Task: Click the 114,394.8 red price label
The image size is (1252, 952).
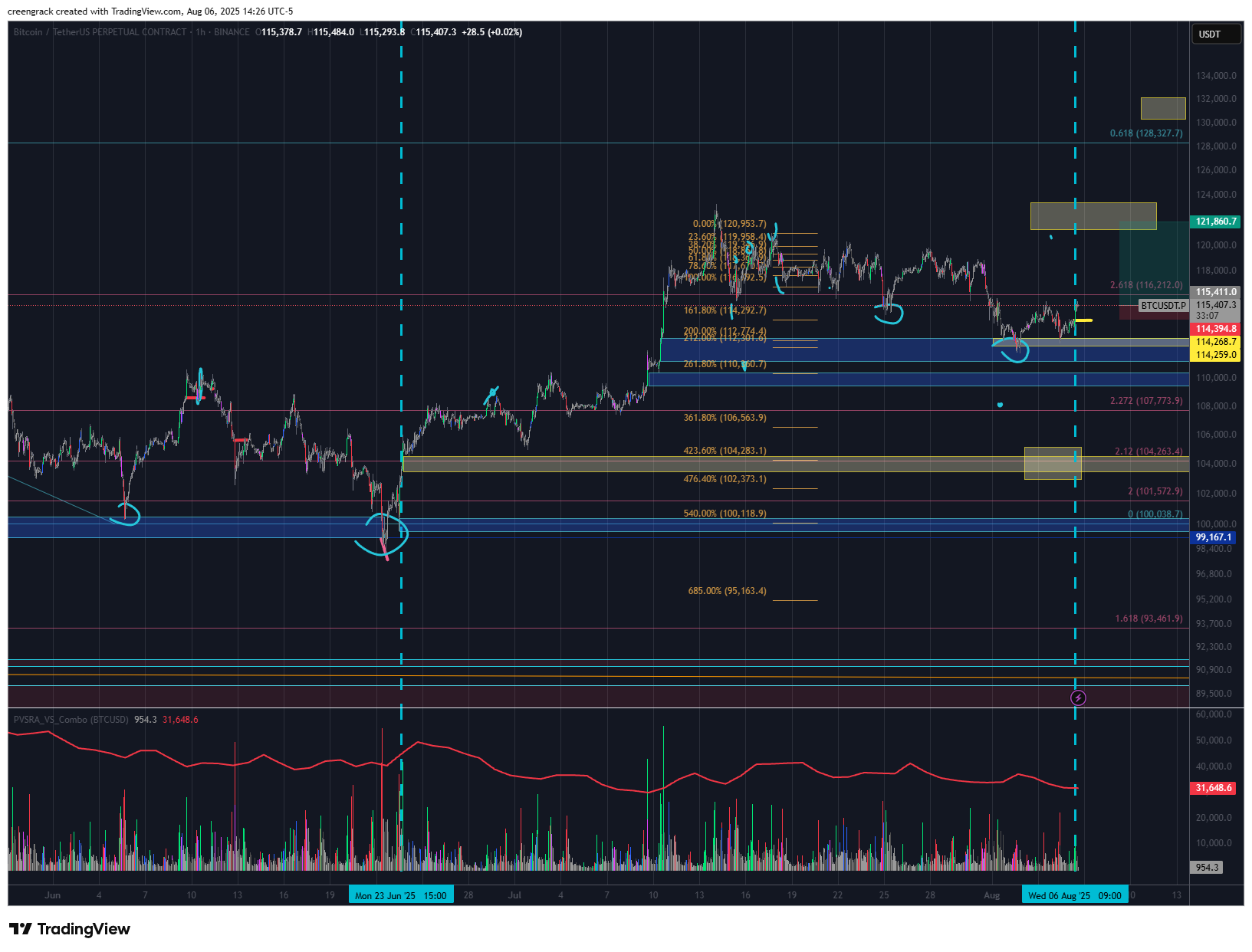Action: coord(1215,329)
